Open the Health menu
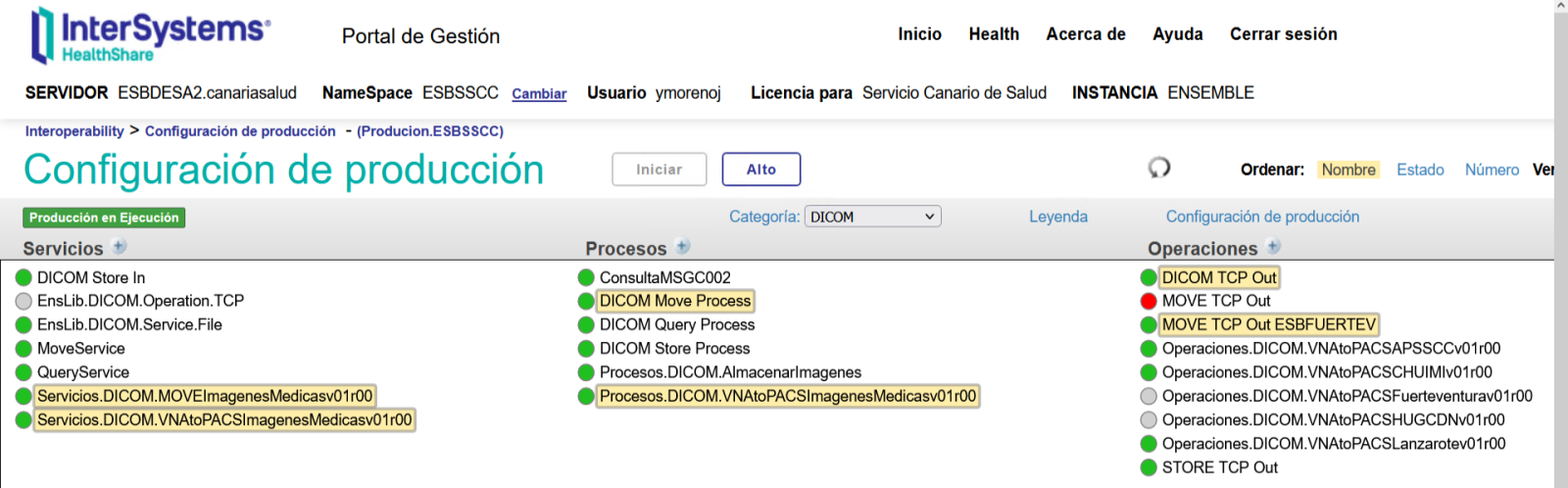The width and height of the screenshot is (1568, 488). pyautogui.click(x=994, y=34)
